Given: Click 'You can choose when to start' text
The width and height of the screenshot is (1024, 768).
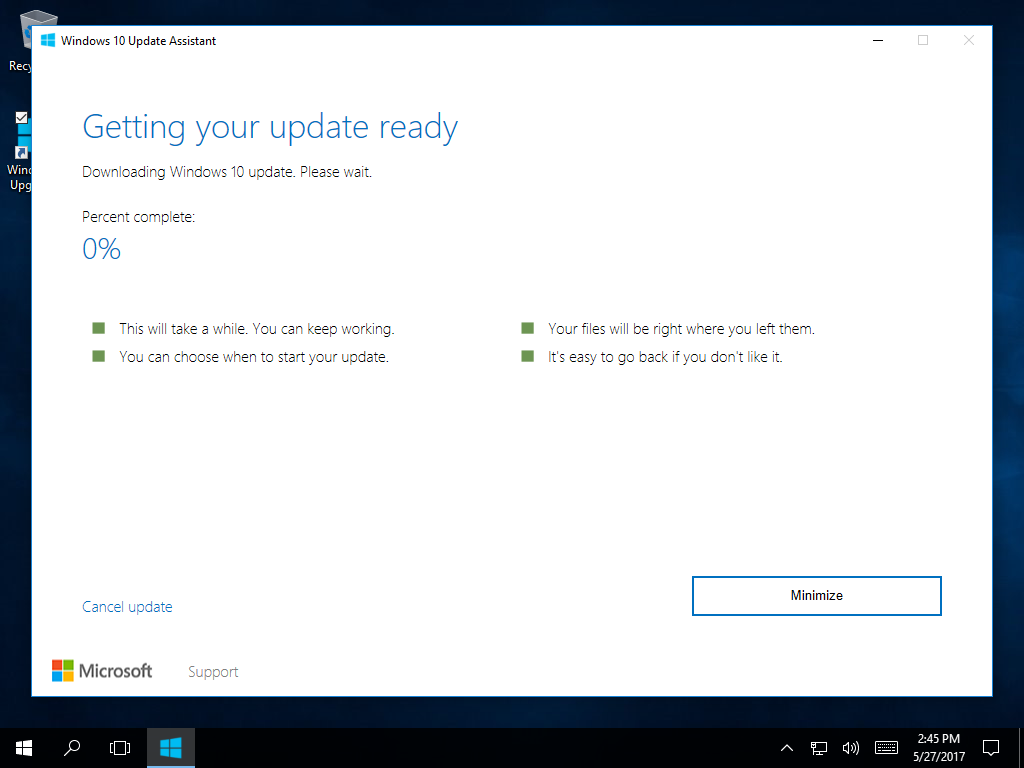Looking at the screenshot, I should click(x=254, y=357).
